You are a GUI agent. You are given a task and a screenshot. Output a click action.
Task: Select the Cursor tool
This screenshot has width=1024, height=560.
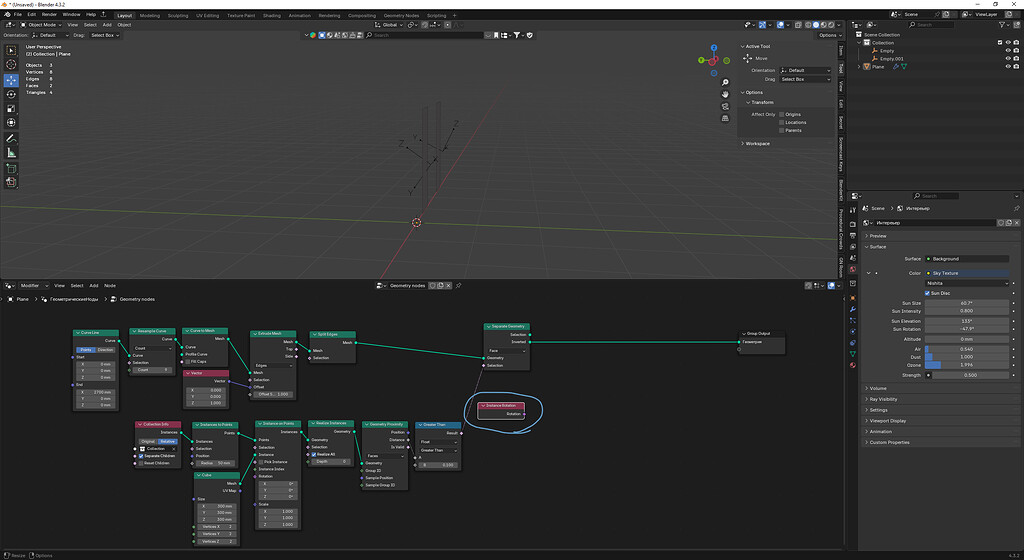(x=11, y=65)
